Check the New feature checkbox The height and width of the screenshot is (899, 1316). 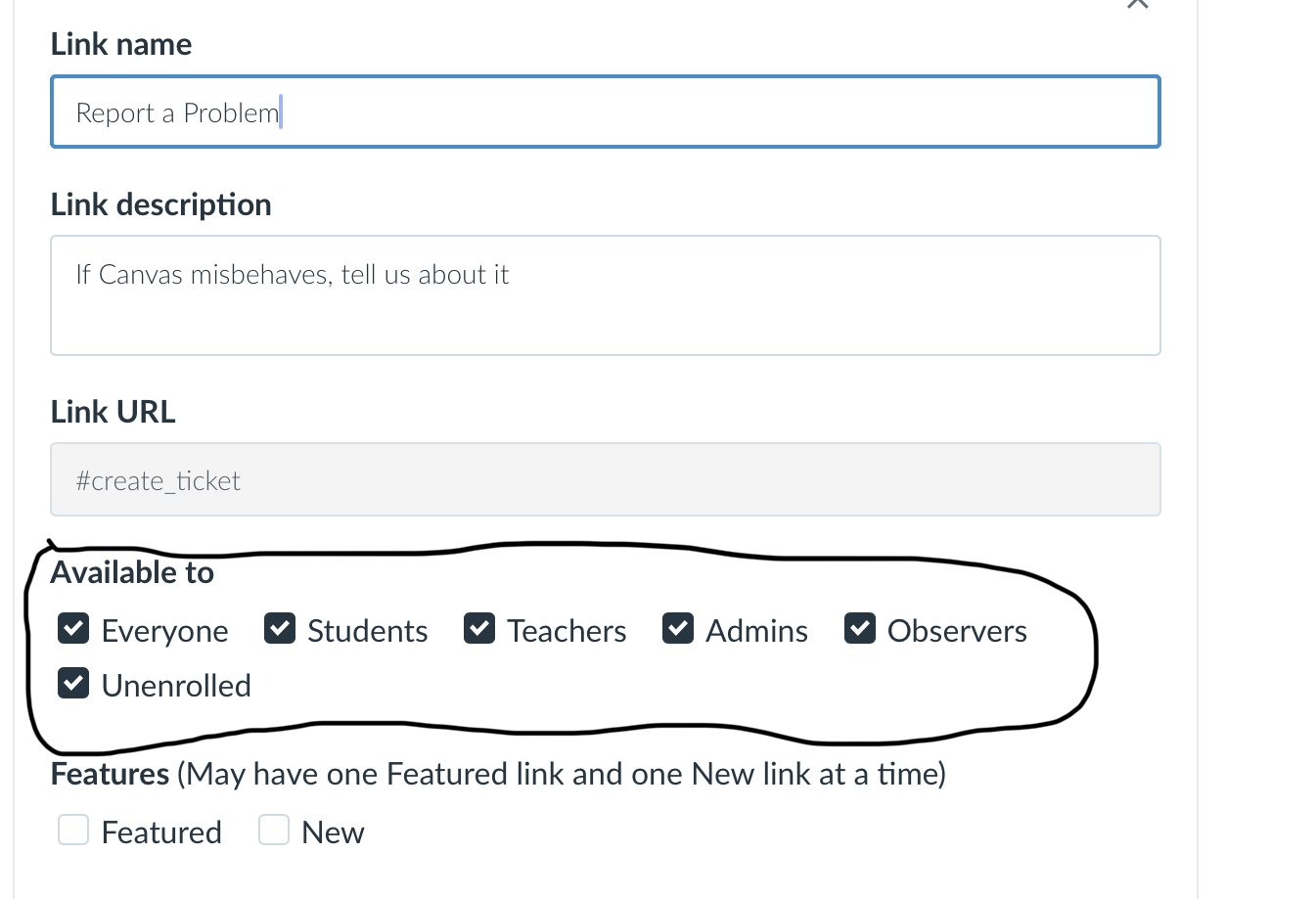(274, 831)
